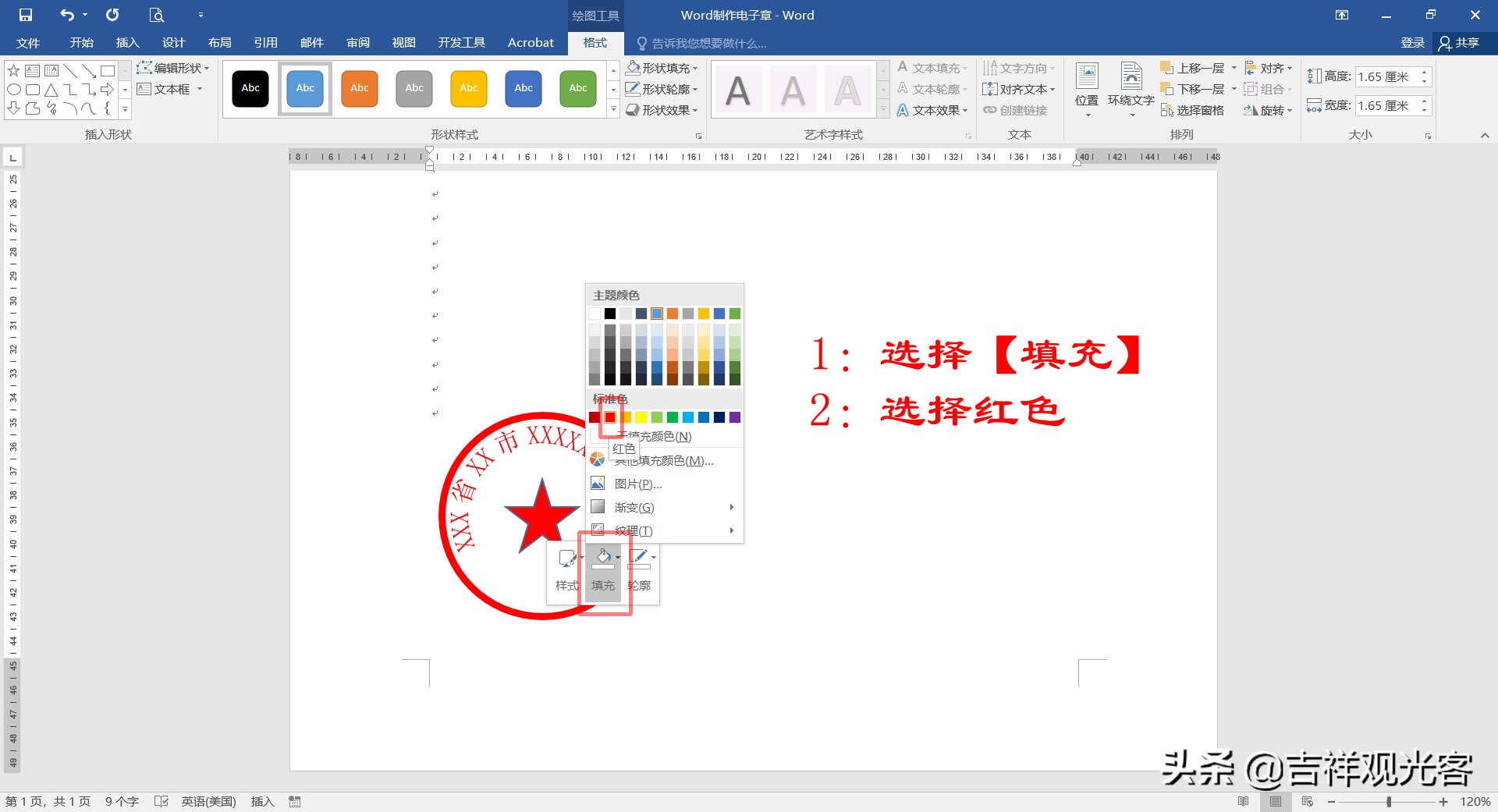Open the Align Text (对齐文本) menu

tap(1018, 89)
